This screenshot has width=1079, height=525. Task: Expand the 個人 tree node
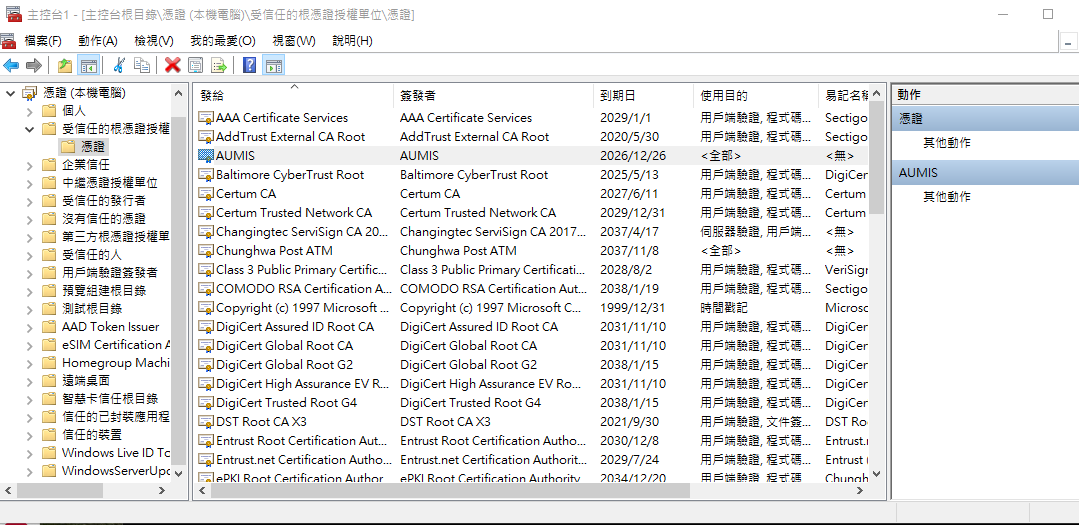pos(29,111)
